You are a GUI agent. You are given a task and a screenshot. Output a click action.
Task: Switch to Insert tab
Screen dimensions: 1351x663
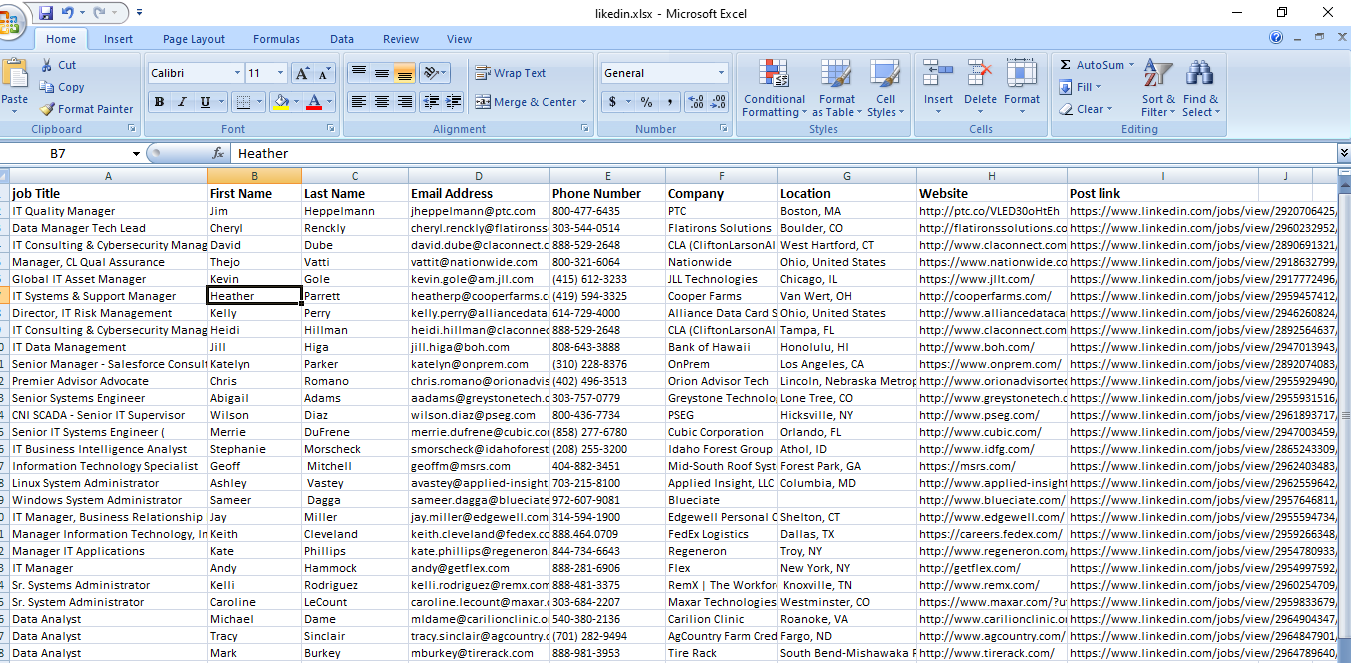tap(118, 39)
